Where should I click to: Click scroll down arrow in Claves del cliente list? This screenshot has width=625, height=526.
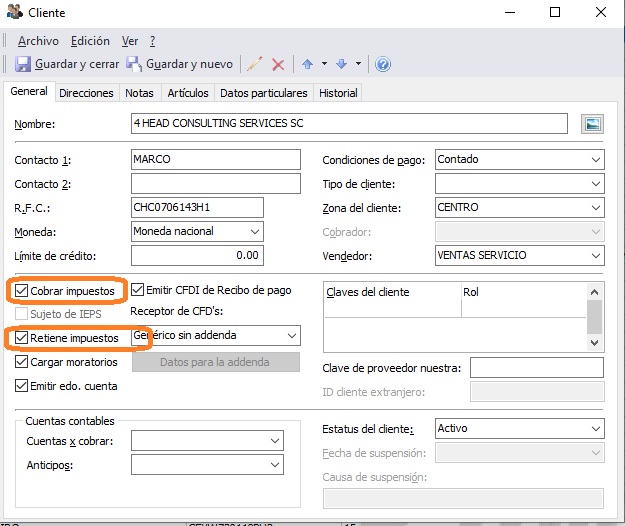(x=594, y=343)
